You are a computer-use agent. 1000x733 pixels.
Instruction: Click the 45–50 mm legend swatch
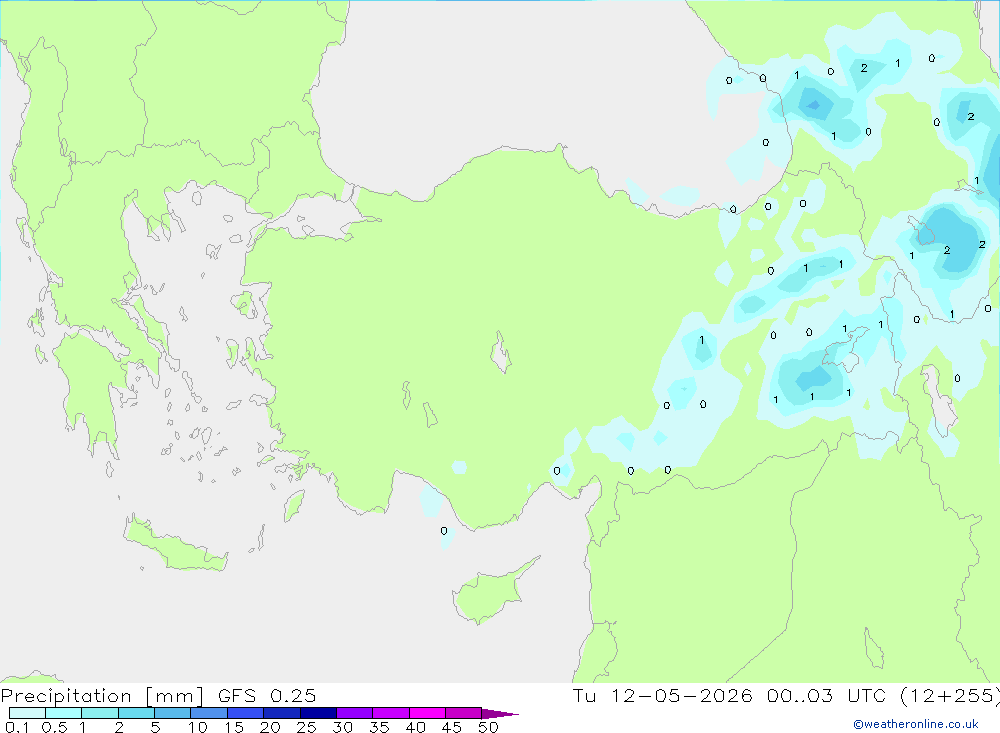click(464, 713)
